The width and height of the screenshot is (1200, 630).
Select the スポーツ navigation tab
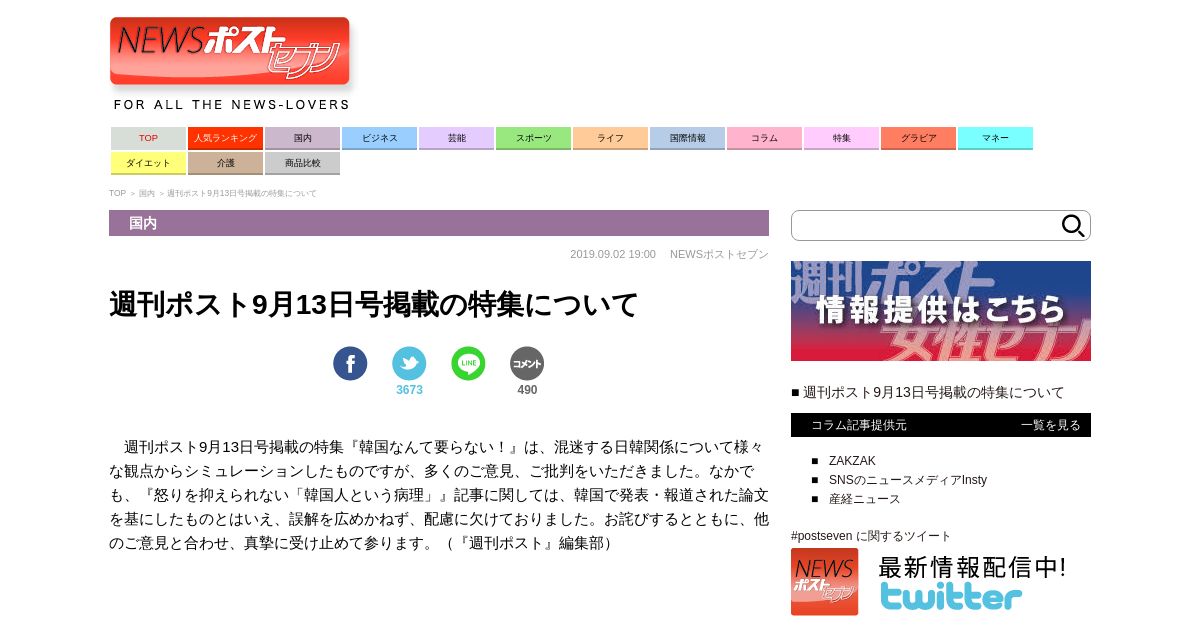coord(533,138)
